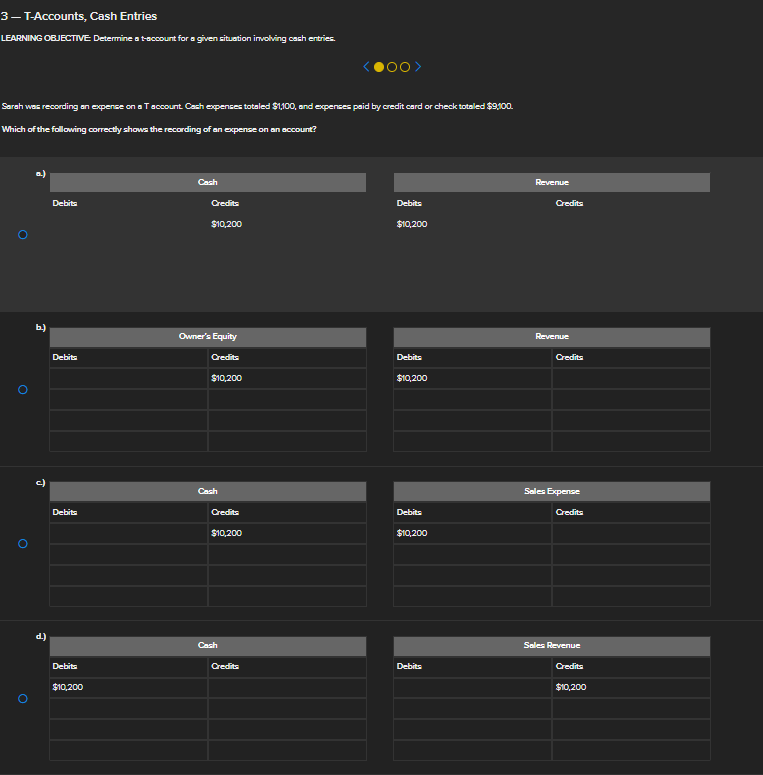Jump to the third pagination dot
This screenshot has height=775, width=763.
coord(406,68)
